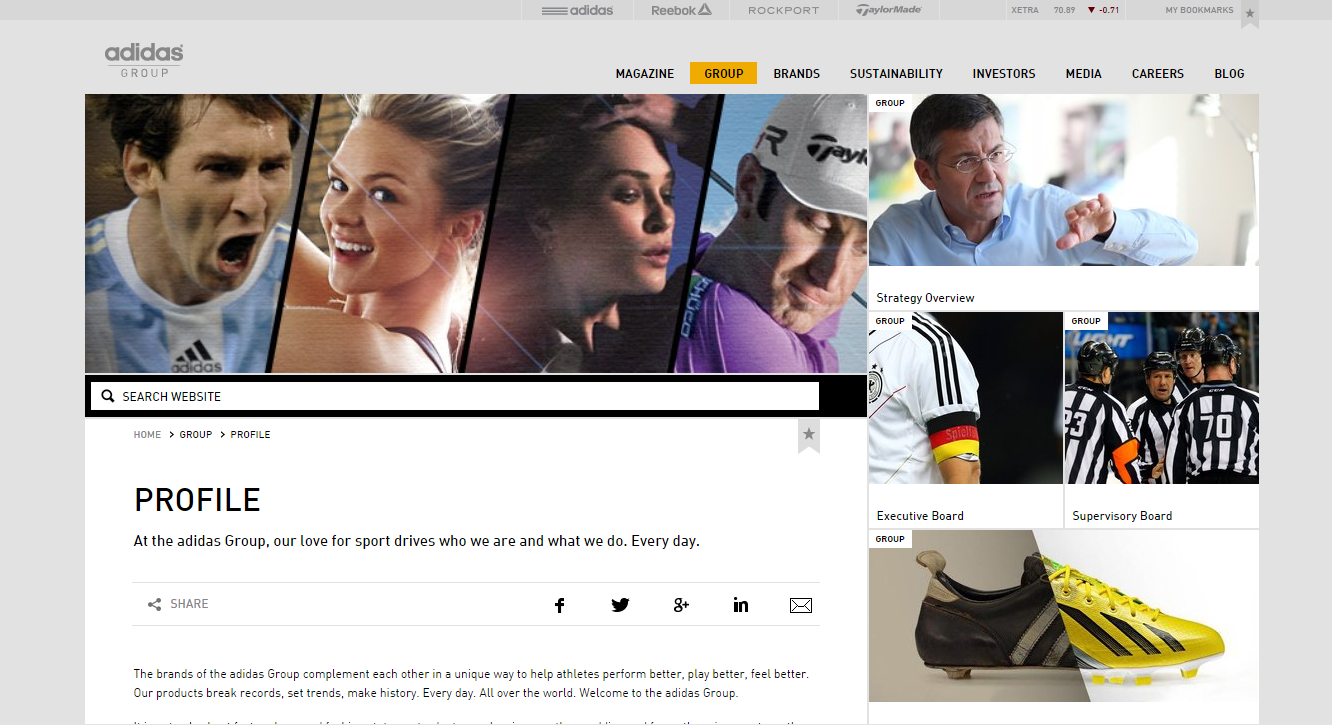
Task: Share page on LinkedIn
Action: [741, 604]
